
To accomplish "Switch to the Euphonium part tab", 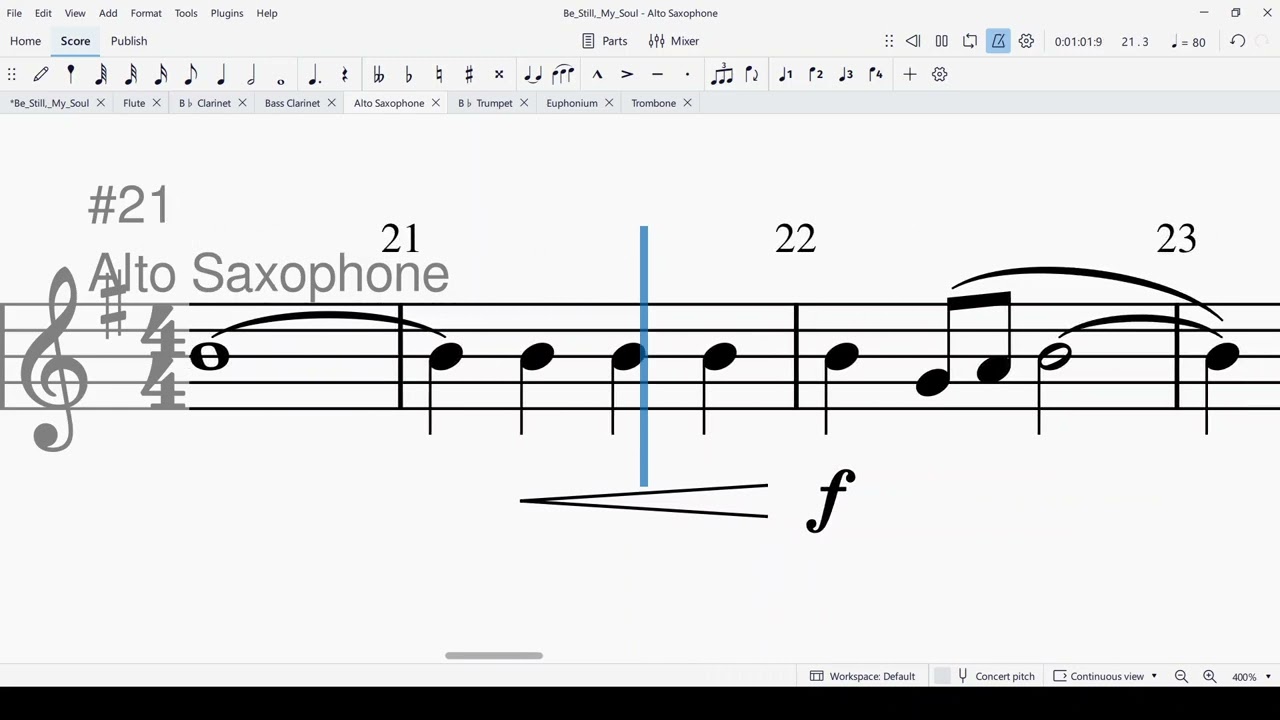I will click(572, 103).
